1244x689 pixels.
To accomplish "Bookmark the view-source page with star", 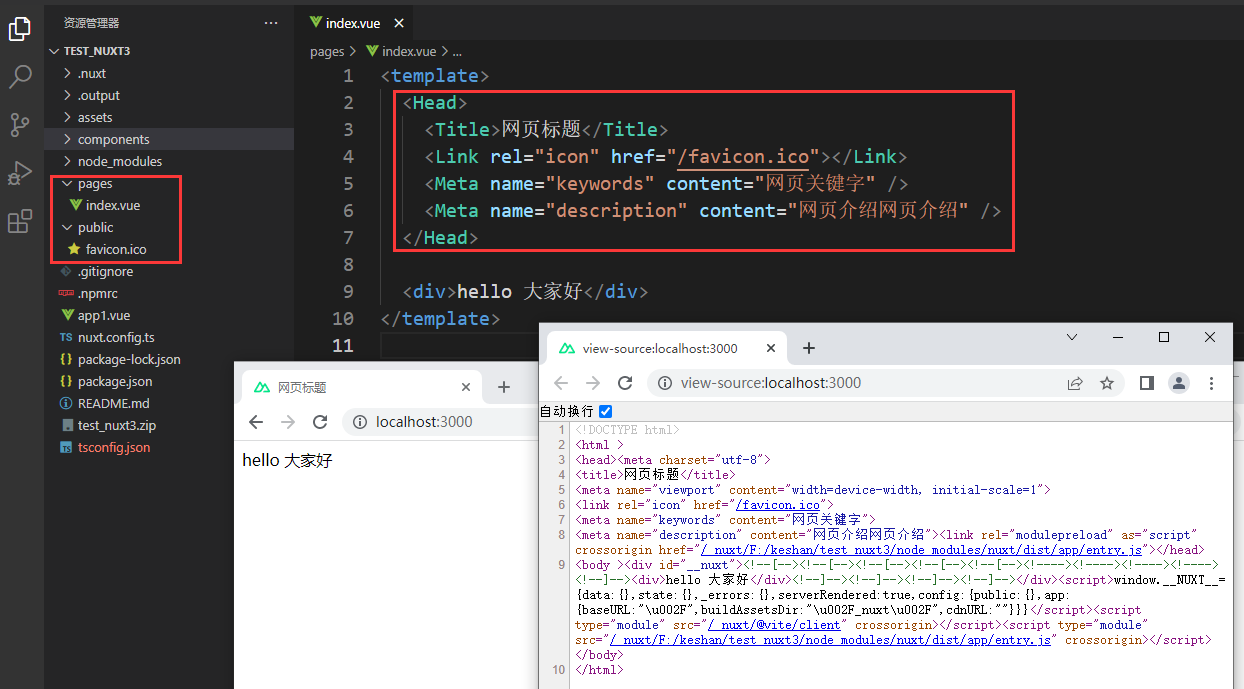I will [x=1107, y=383].
